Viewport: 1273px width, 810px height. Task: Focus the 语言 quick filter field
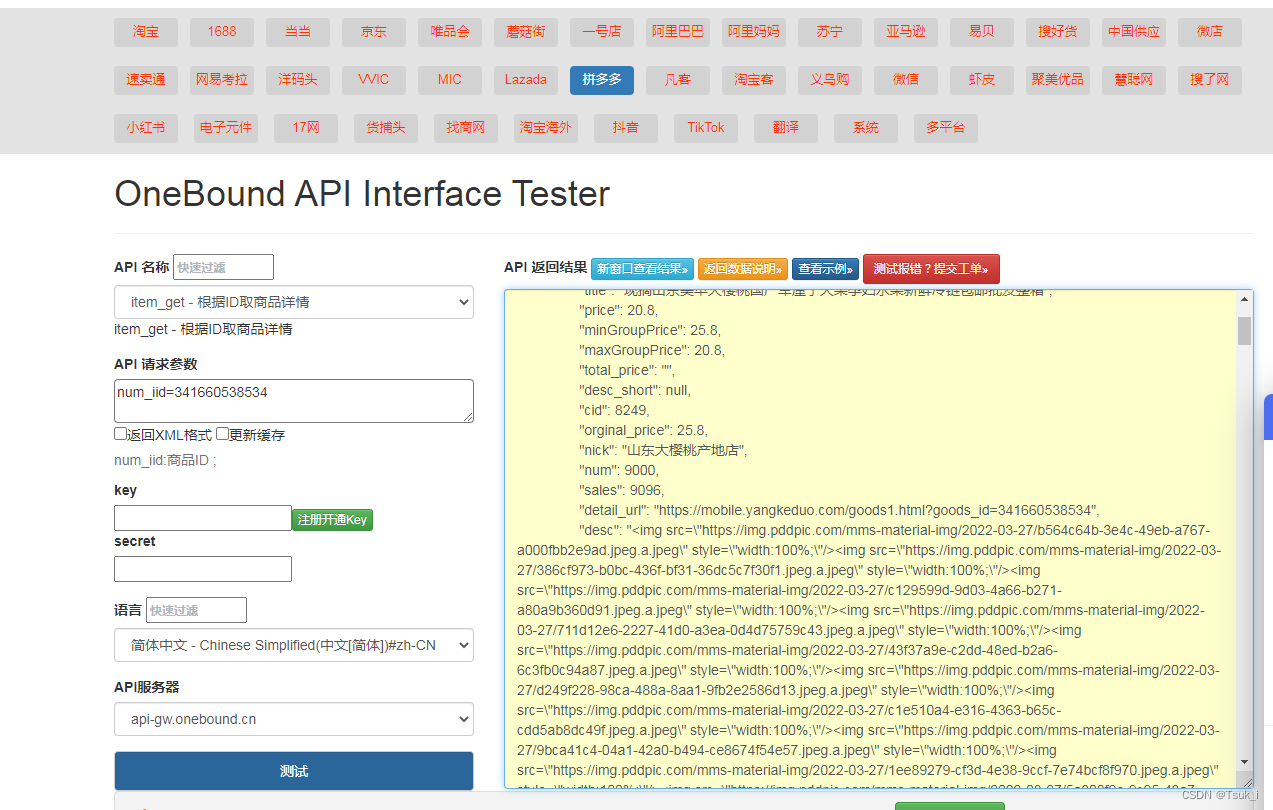pyautogui.click(x=196, y=610)
